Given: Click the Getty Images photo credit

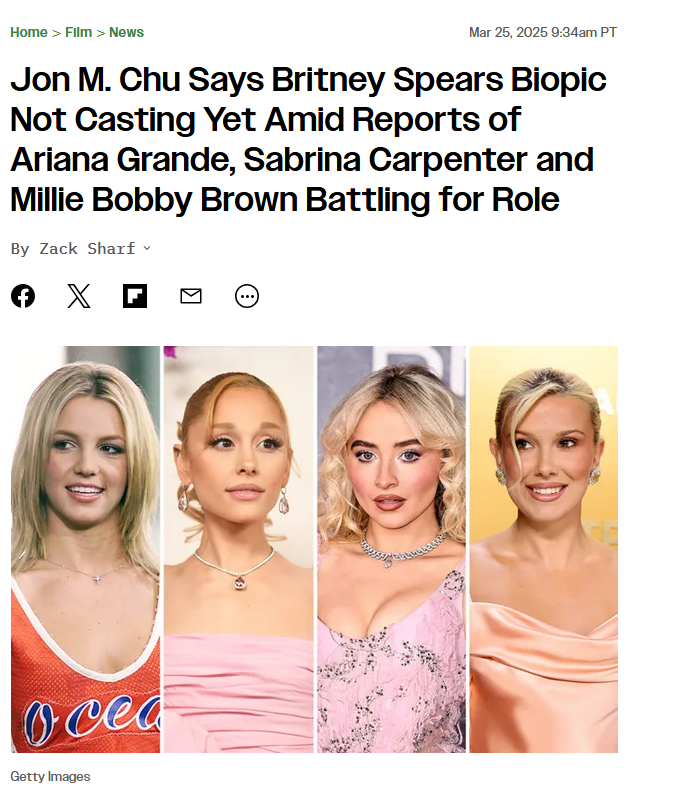Looking at the screenshot, I should (x=50, y=776).
